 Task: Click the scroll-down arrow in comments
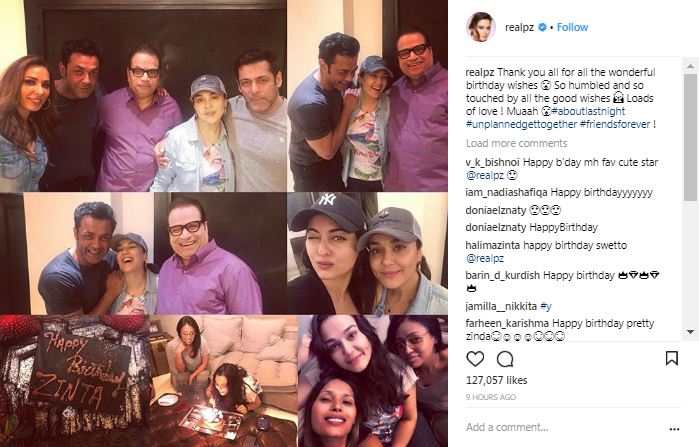tap(690, 332)
